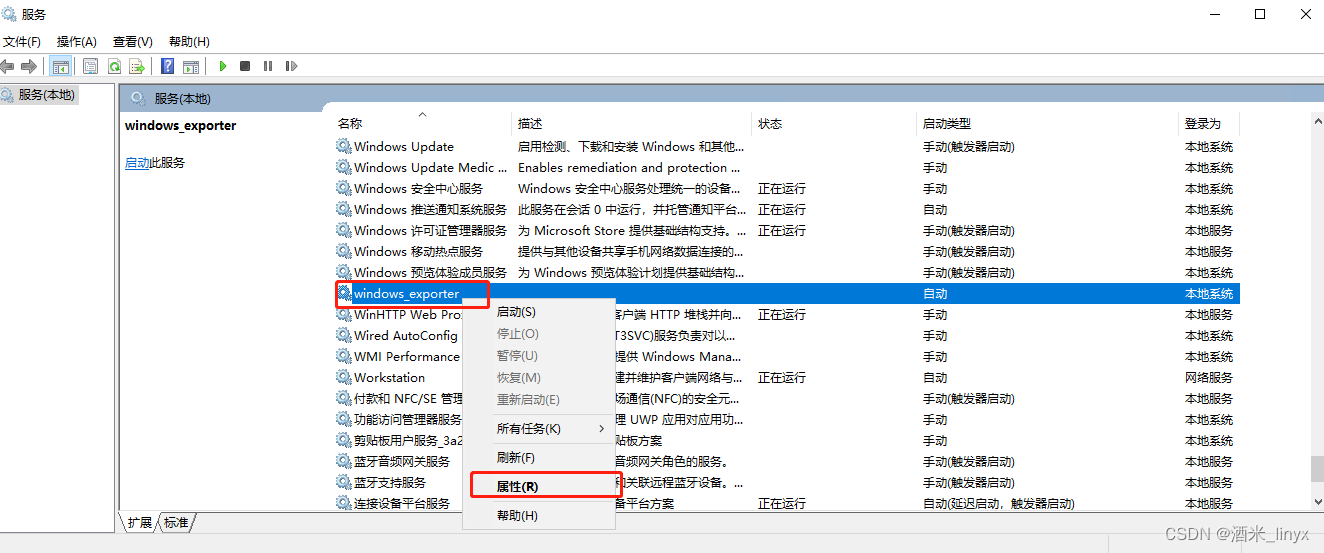Select the 剪贴板用户服务 row
This screenshot has height=553, width=1324.
pyautogui.click(x=787, y=440)
